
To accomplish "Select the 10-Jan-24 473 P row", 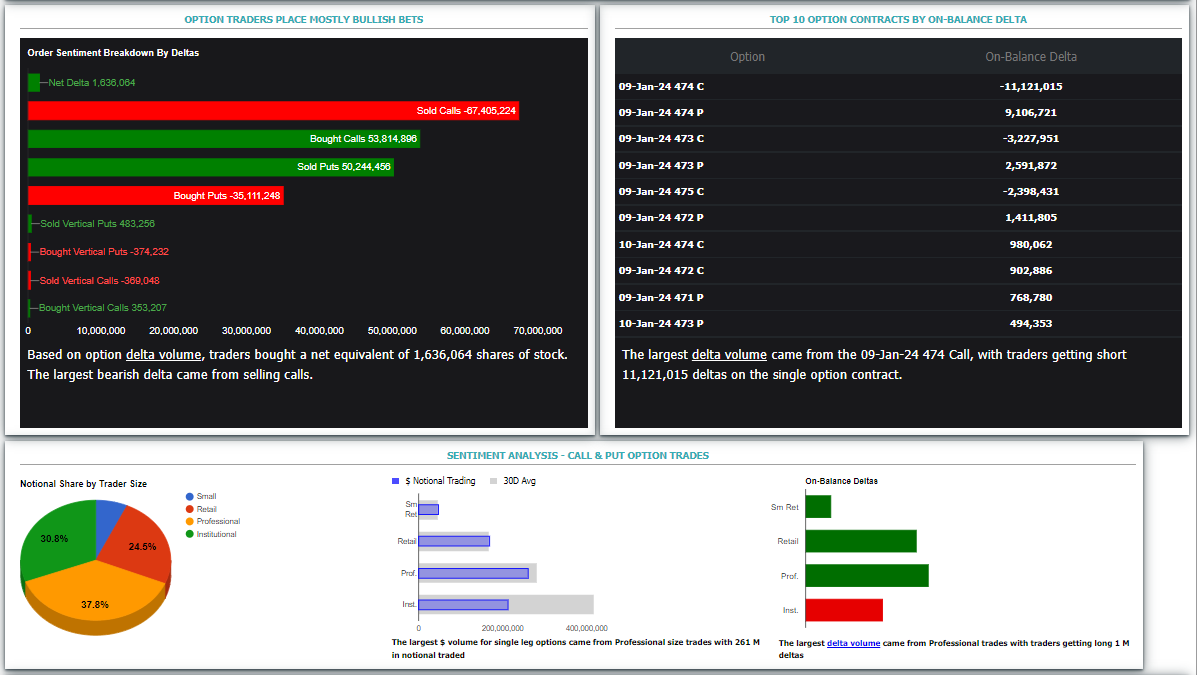I will [x=898, y=324].
